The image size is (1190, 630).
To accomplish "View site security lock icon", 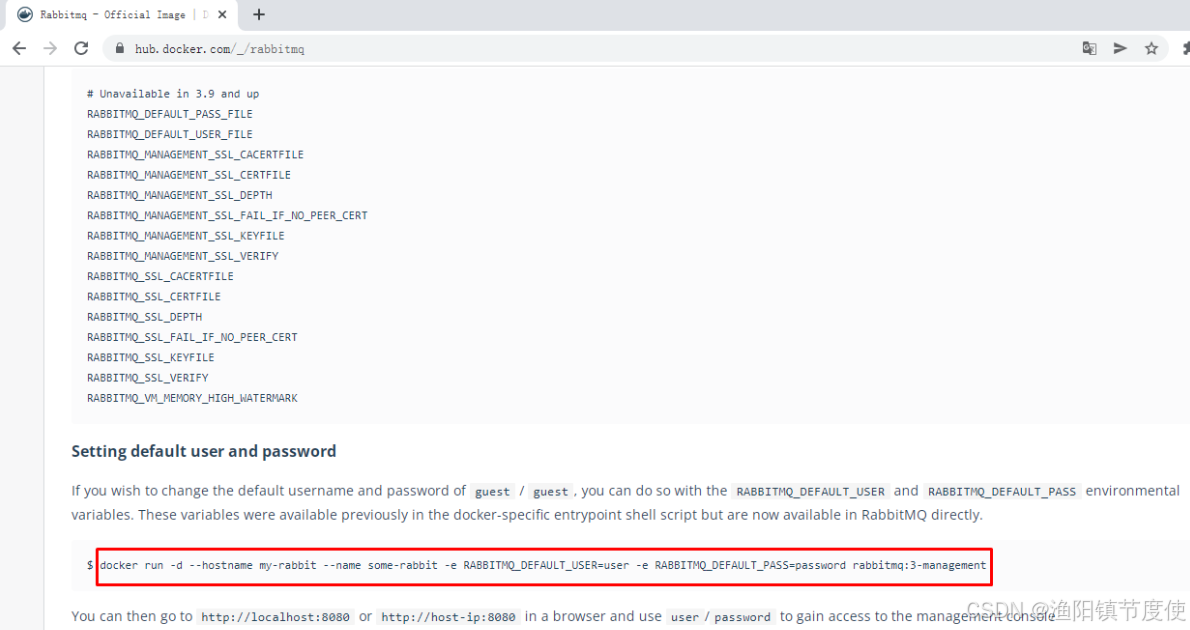I will (119, 49).
